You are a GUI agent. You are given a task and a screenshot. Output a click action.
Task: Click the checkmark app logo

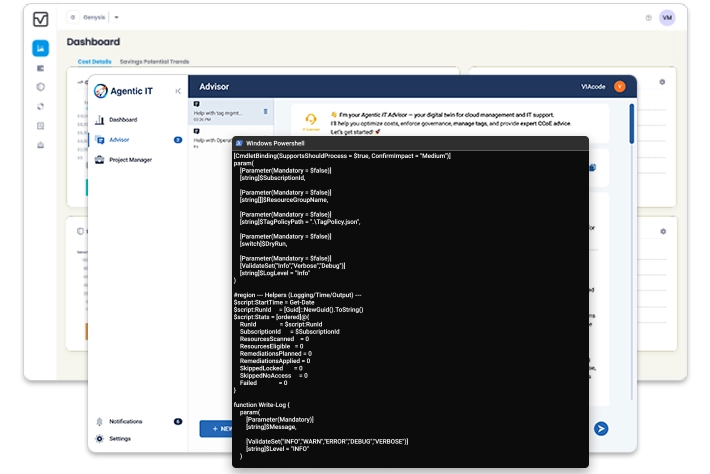pos(40,18)
